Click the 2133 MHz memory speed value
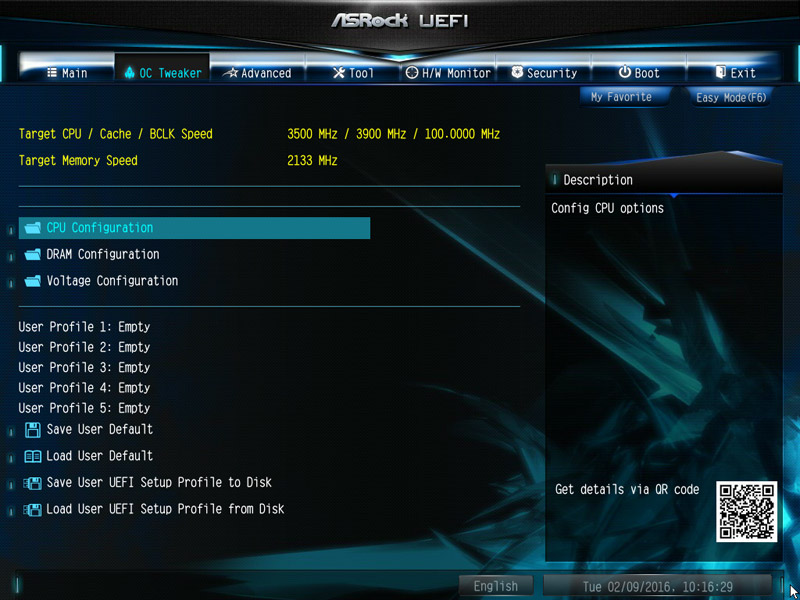 (x=312, y=161)
